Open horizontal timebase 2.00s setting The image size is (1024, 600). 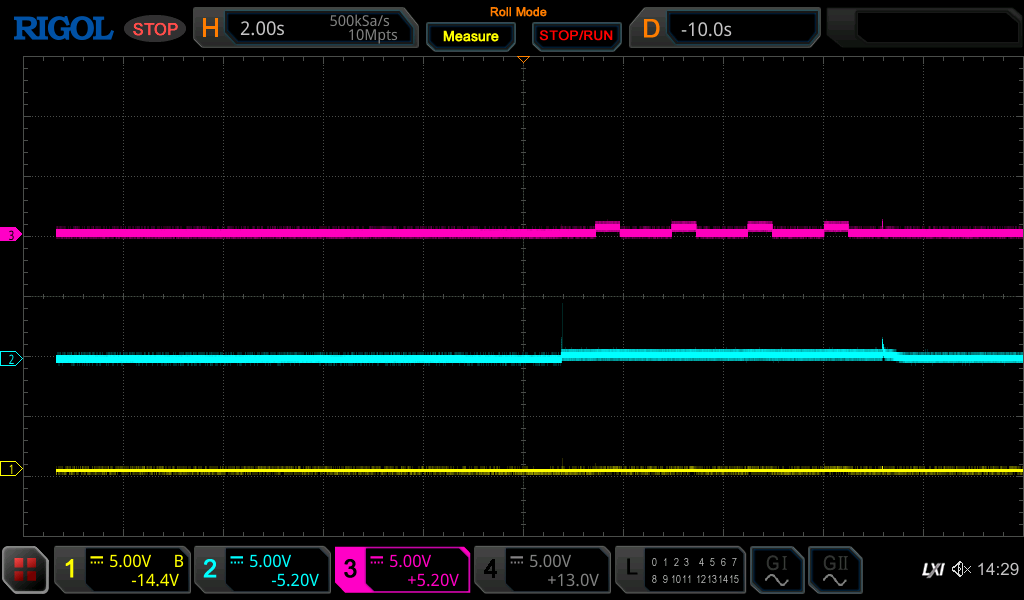263,29
